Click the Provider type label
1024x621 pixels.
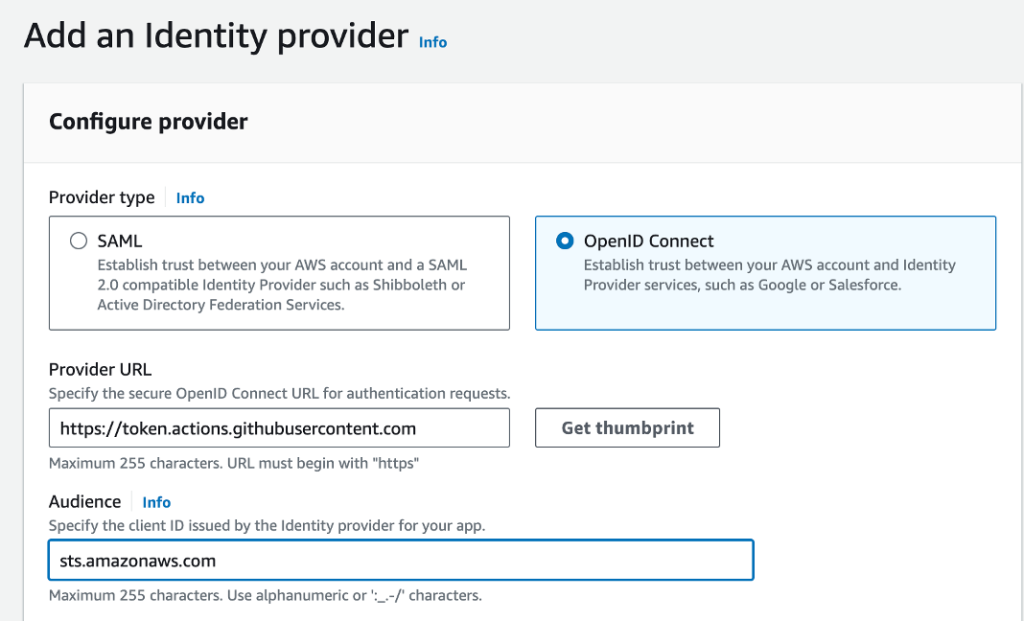click(102, 198)
